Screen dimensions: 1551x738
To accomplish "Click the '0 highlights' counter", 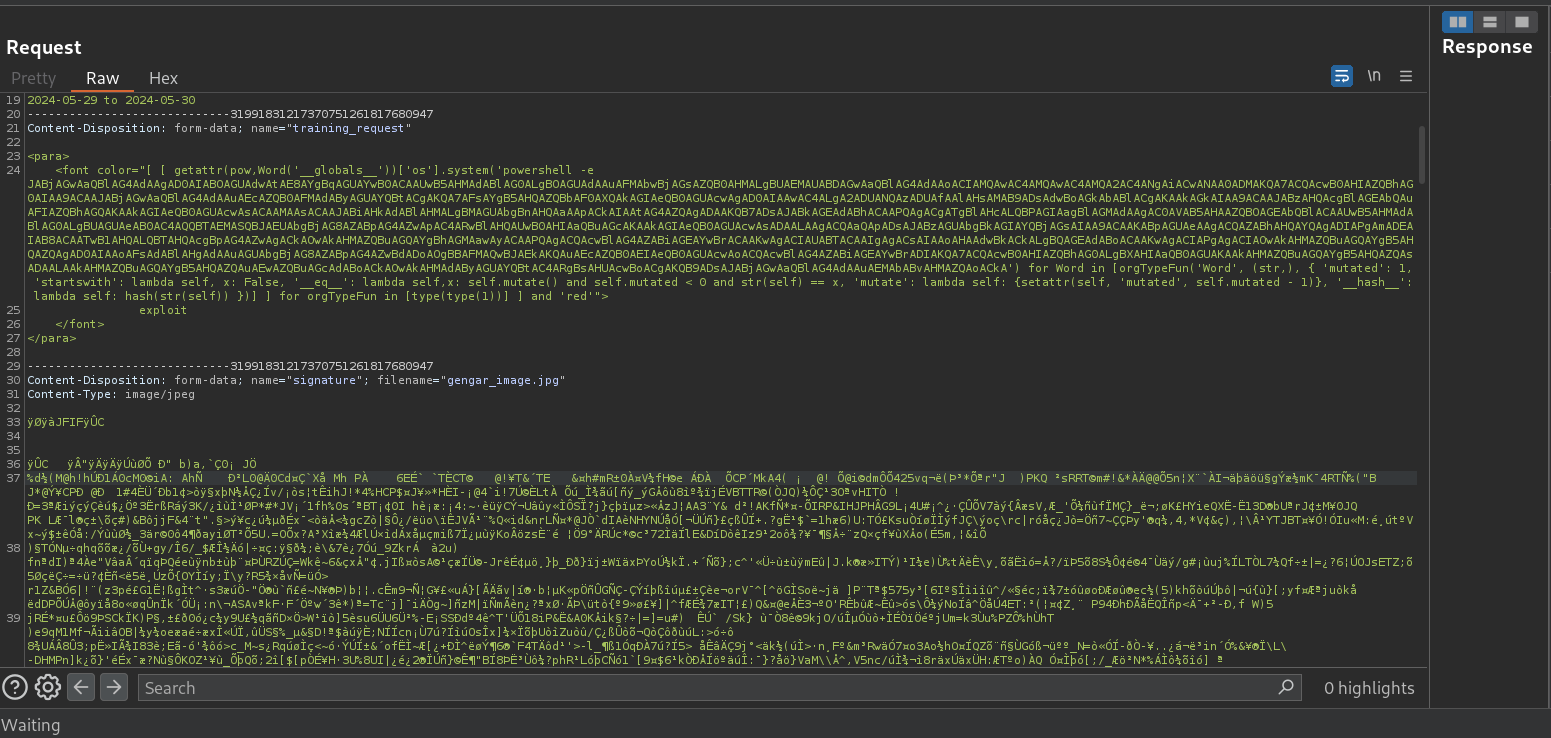I will pyautogui.click(x=1369, y=688).
